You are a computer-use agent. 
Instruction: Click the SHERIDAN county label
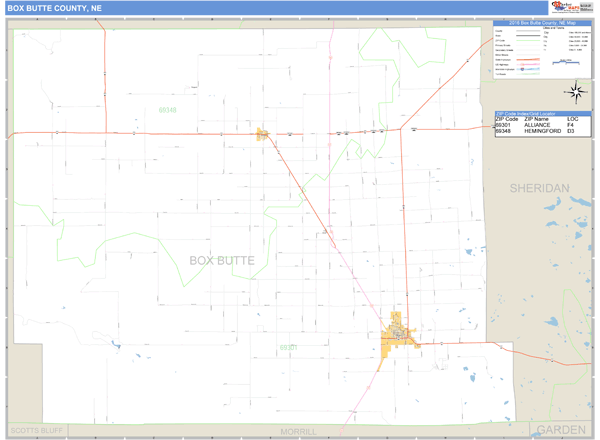pyautogui.click(x=538, y=188)
